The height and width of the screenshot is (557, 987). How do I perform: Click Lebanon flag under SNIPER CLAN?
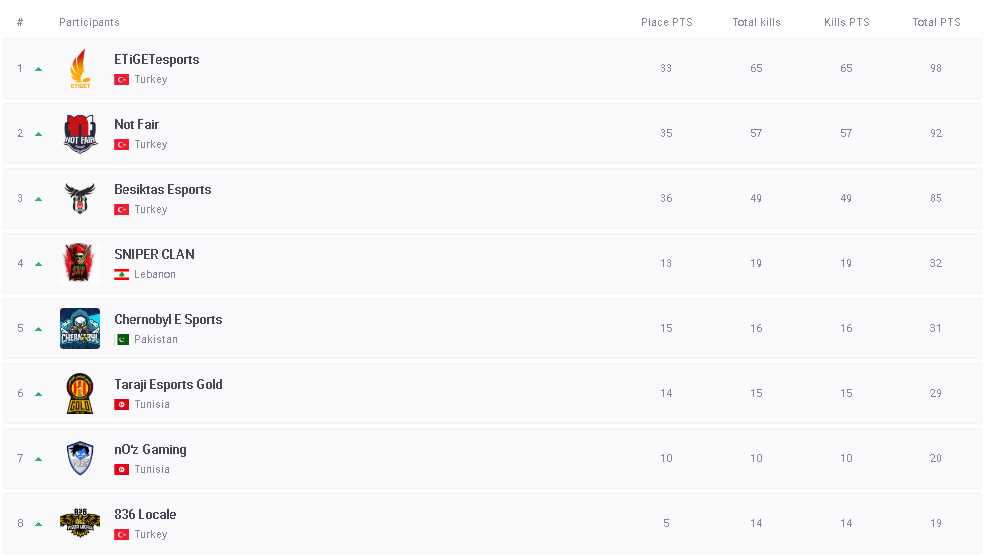(121, 275)
